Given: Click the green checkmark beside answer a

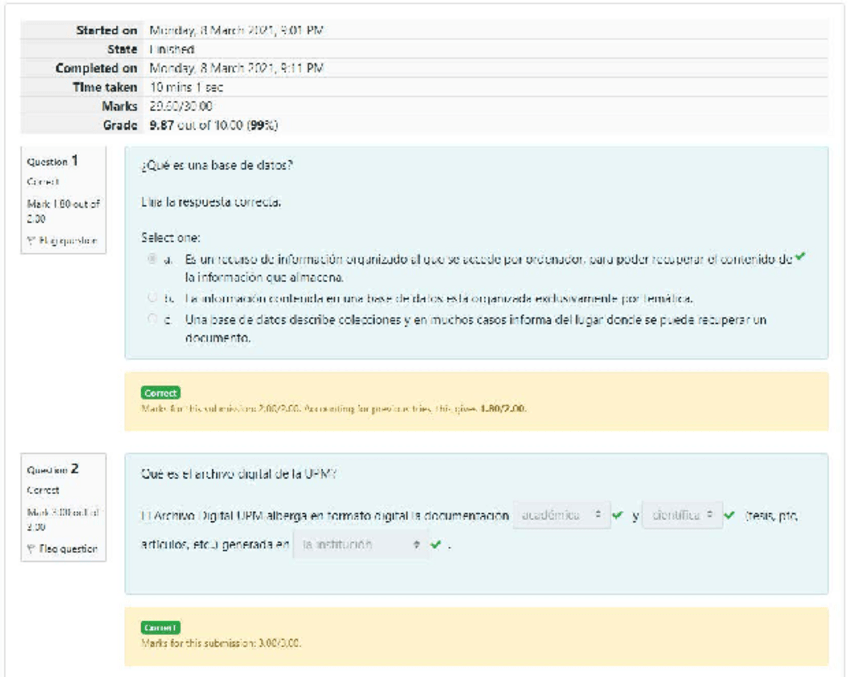Looking at the screenshot, I should (799, 258).
